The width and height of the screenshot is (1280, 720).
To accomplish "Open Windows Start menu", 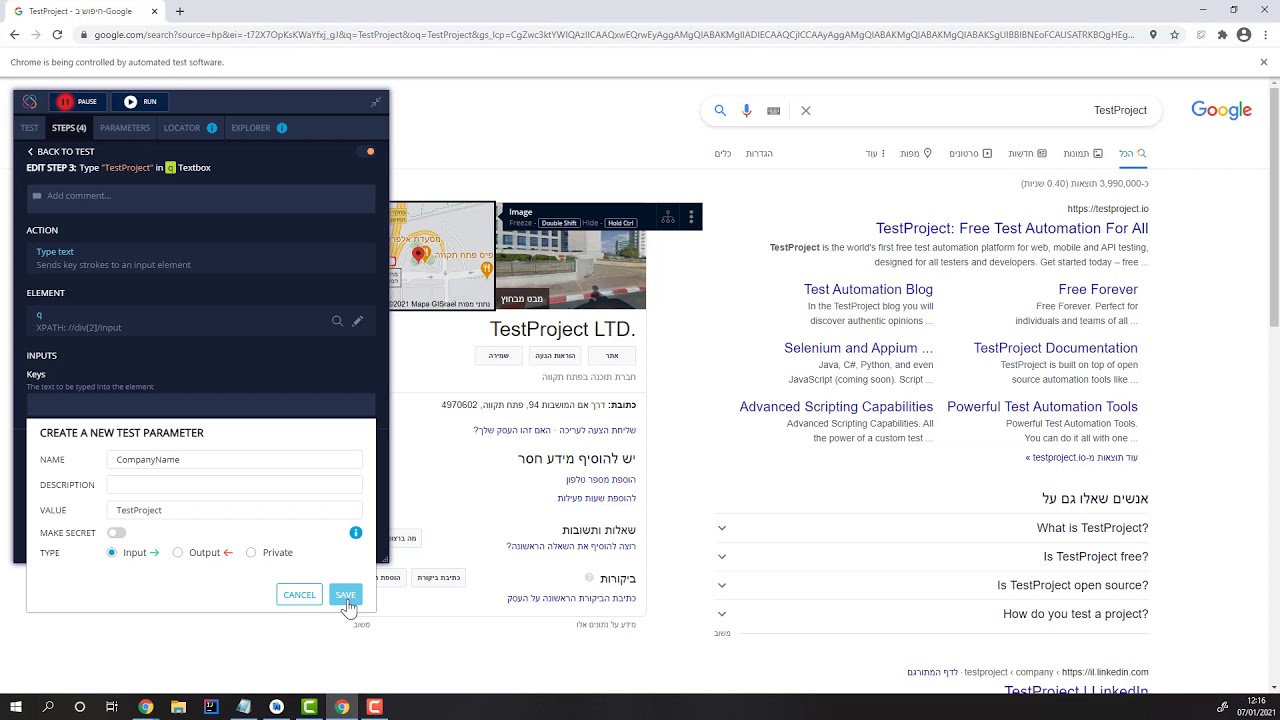I will (x=16, y=707).
